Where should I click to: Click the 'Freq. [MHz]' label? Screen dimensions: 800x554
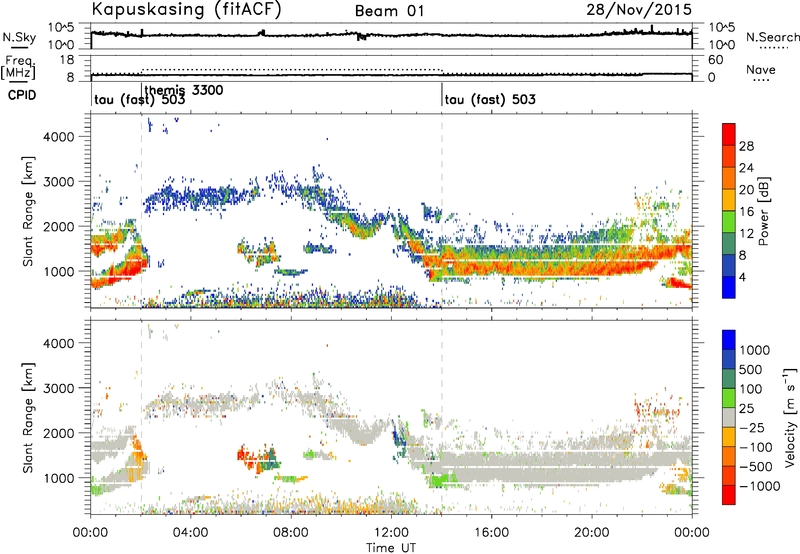click(x=18, y=67)
